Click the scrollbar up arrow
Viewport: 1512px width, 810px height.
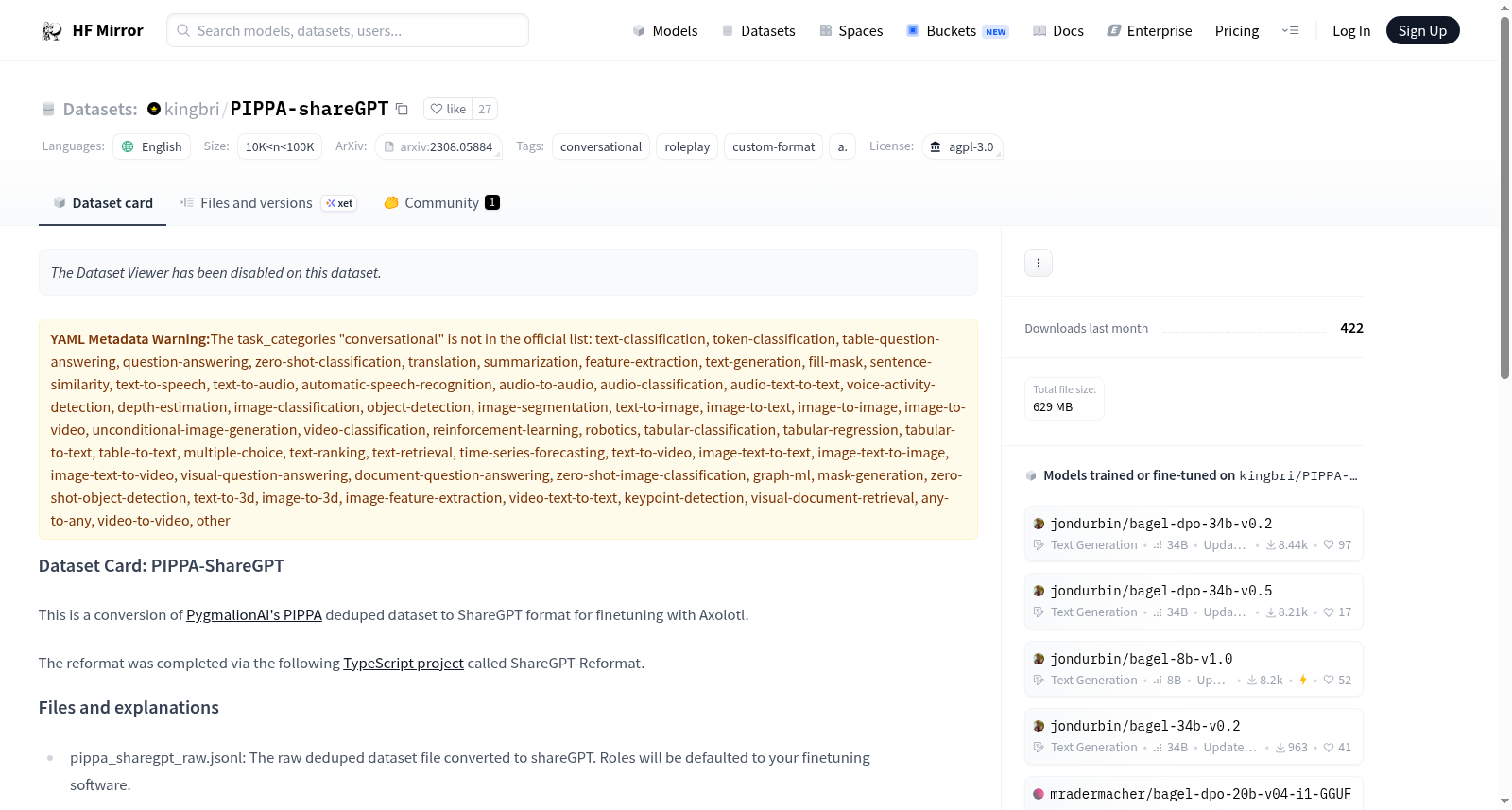point(1504,8)
